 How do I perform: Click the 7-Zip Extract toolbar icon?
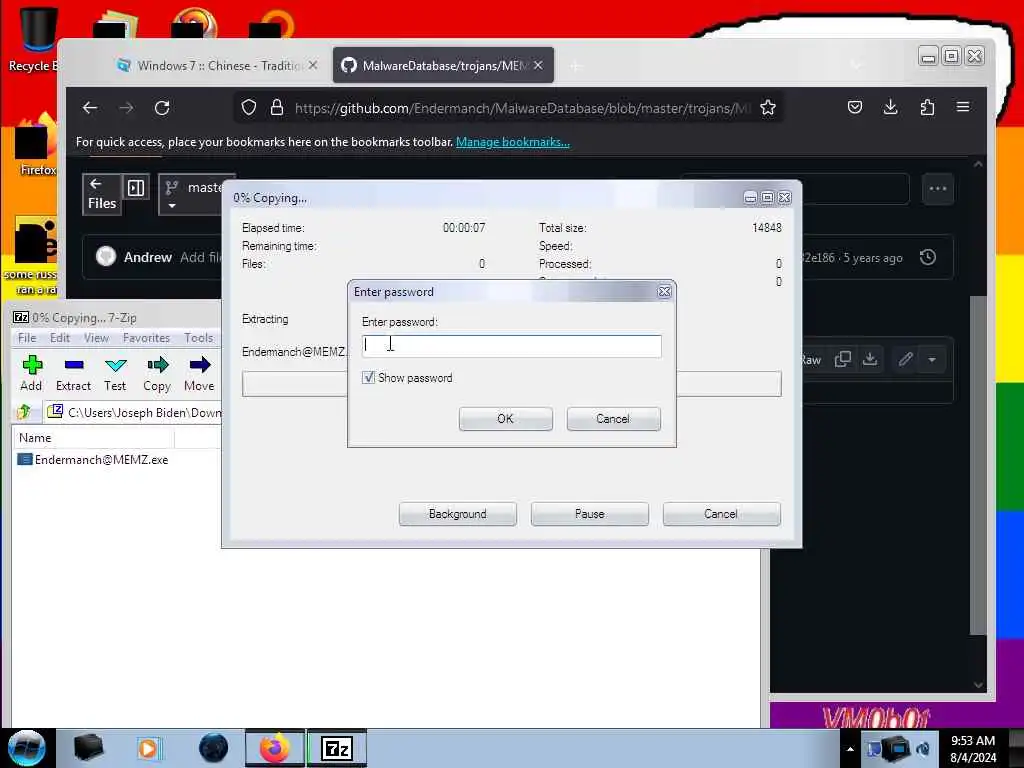(73, 374)
